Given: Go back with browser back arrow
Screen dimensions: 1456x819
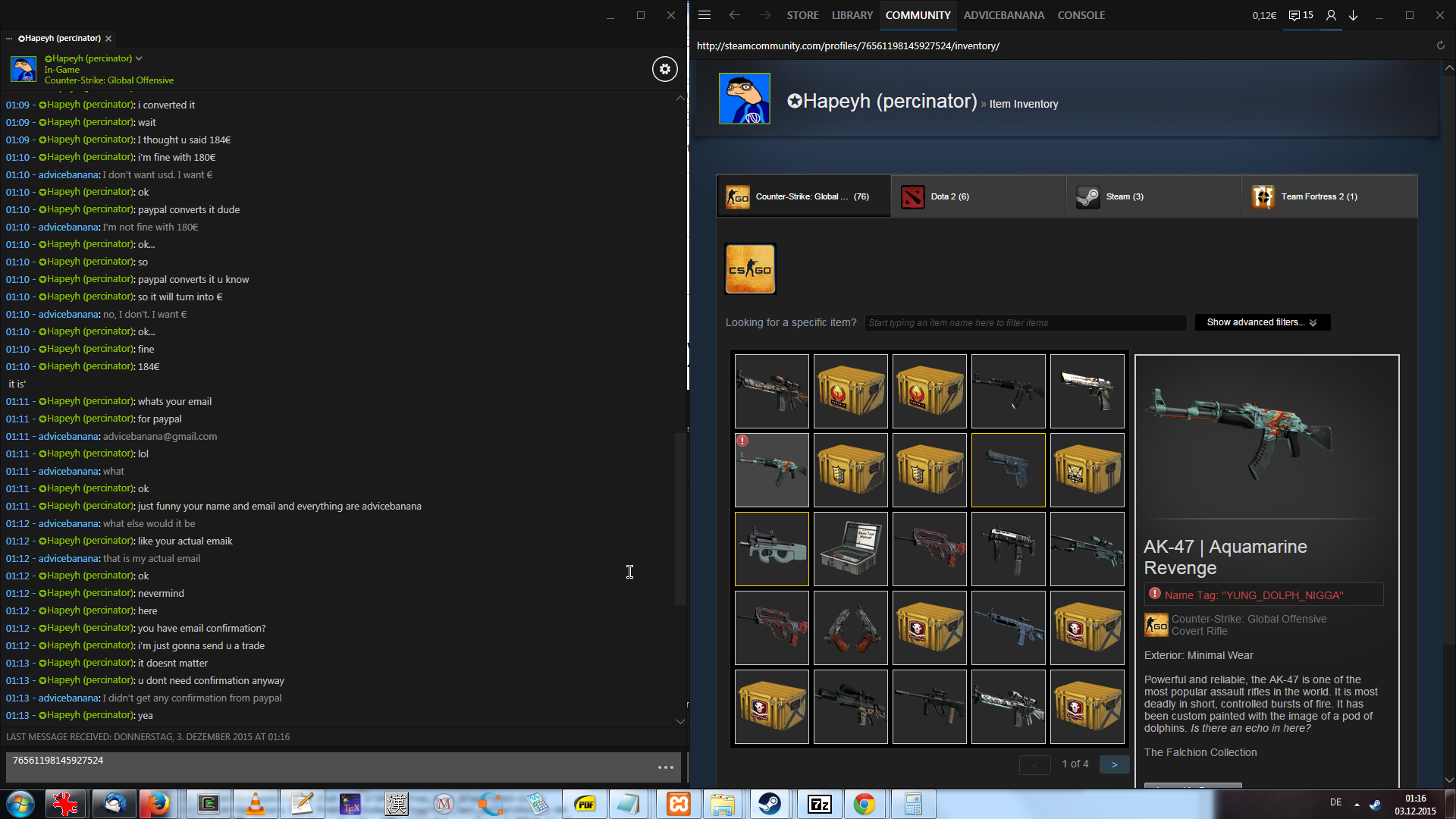Looking at the screenshot, I should pyautogui.click(x=734, y=15).
